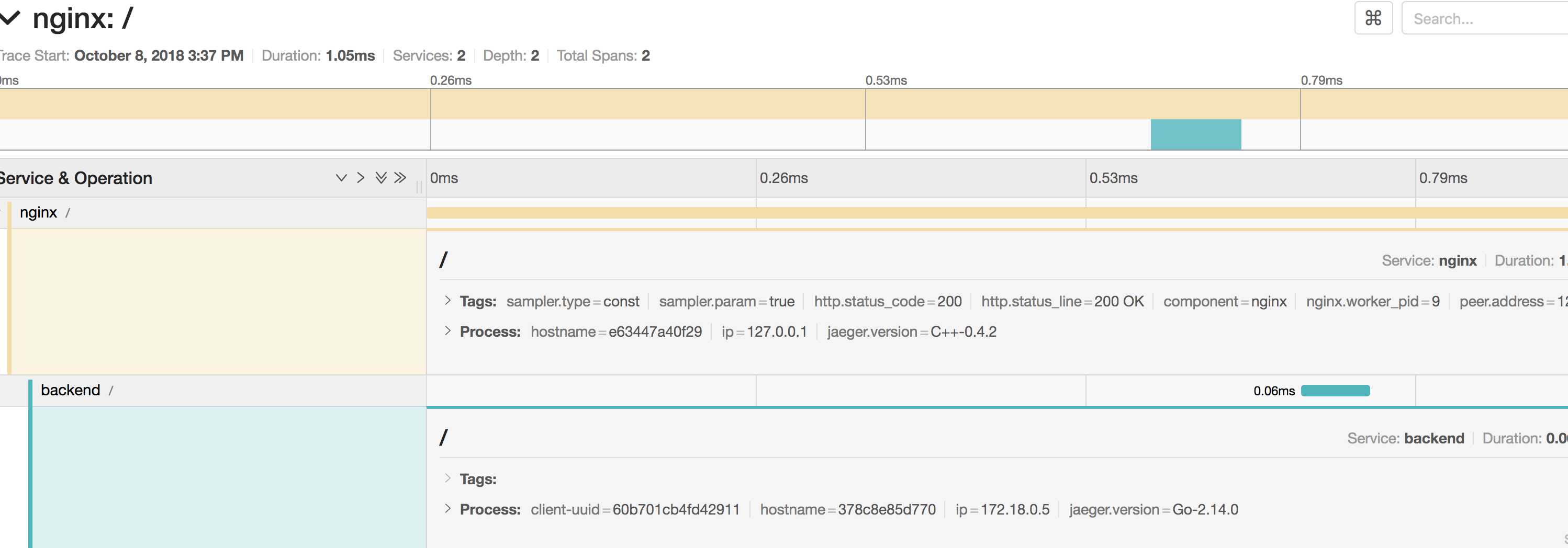Select the backend span row in tree
Screen dimensions: 1568x548
coord(213,390)
